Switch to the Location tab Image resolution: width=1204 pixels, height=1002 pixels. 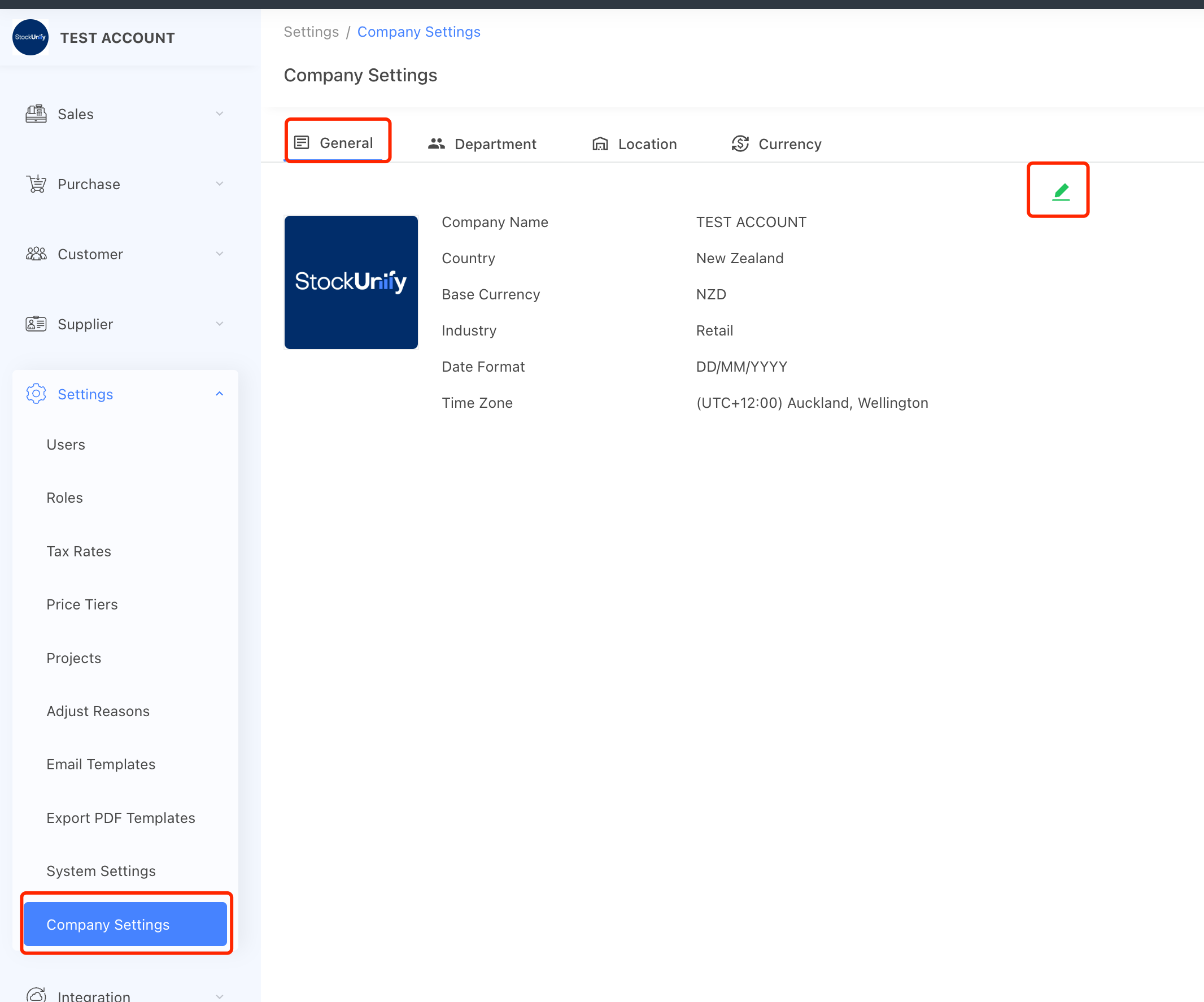634,143
